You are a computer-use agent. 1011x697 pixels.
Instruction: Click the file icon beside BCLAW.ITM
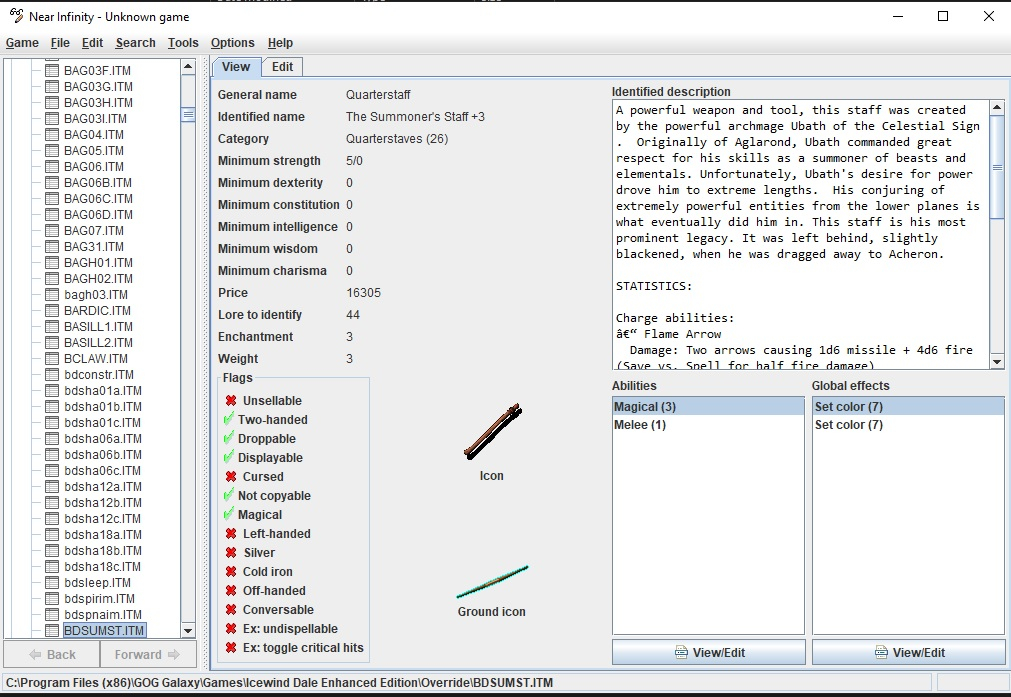[52, 359]
